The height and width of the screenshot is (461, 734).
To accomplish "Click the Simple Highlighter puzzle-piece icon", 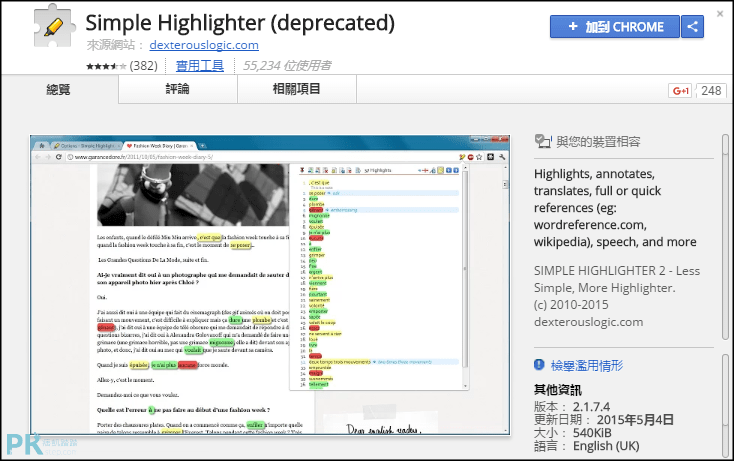I will [54, 27].
